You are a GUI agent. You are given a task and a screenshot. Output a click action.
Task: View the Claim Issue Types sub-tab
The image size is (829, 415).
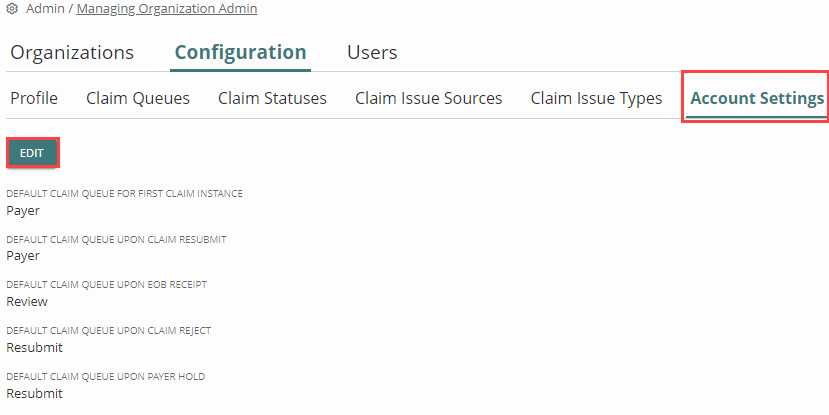click(x=596, y=98)
